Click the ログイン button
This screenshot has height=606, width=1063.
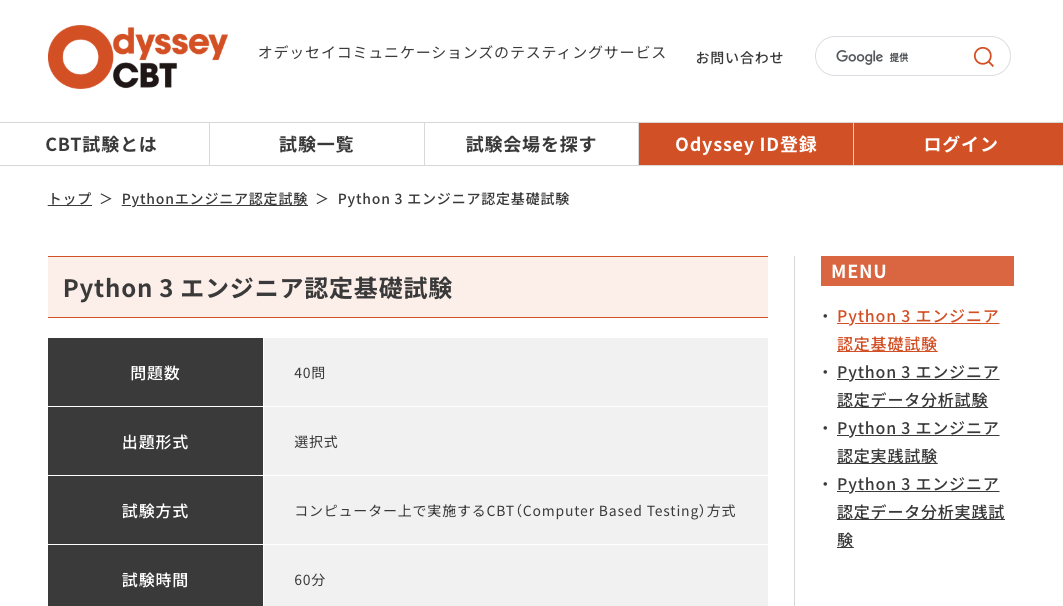coord(959,144)
